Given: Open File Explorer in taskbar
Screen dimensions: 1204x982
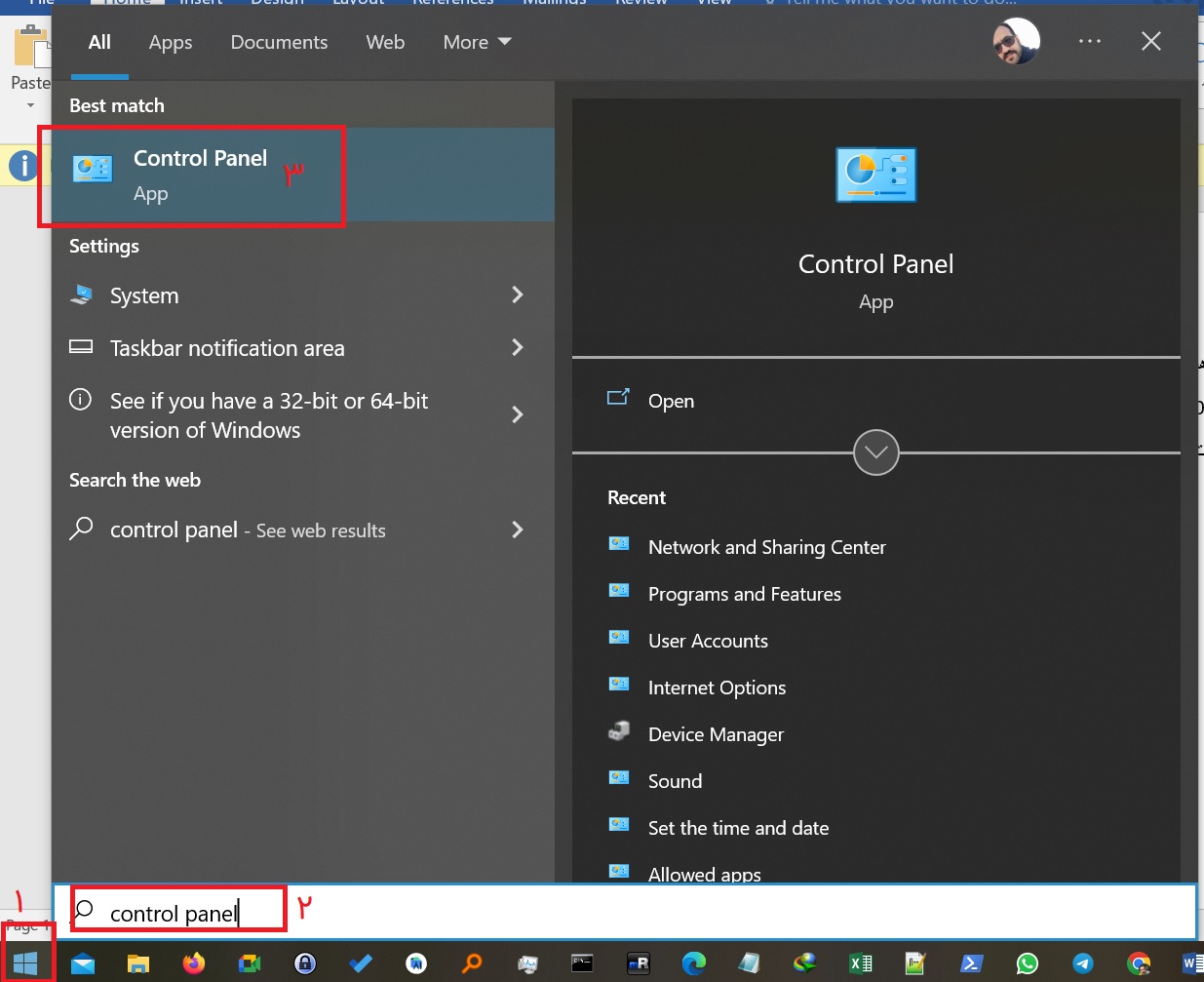Looking at the screenshot, I should click(138, 963).
